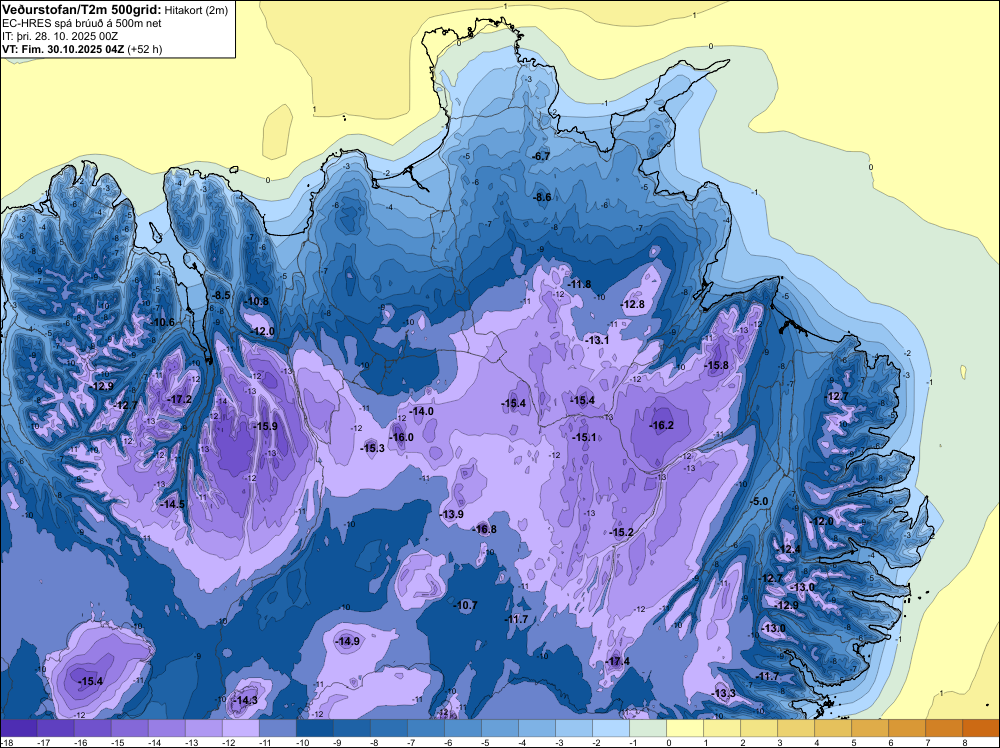
Task: Click the -8.5 temperature label
Action: click(221, 295)
